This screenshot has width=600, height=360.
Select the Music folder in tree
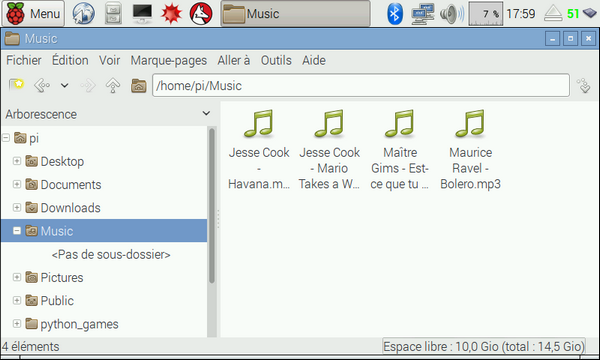pos(104,231)
